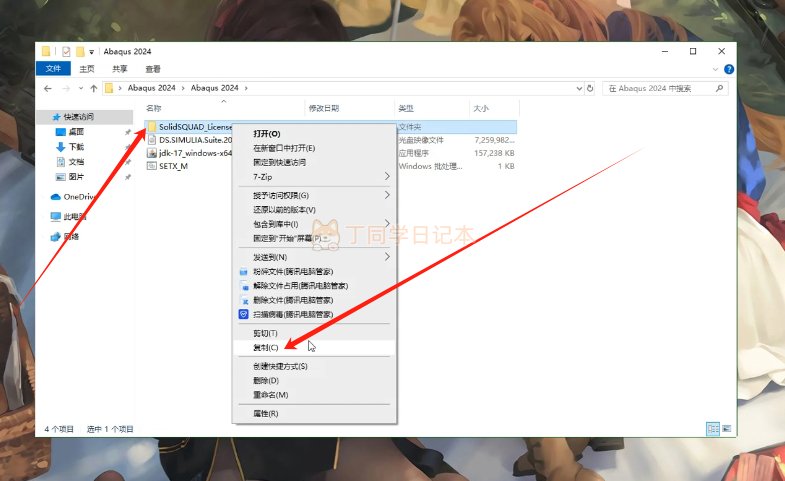Expand the 7-Zip submenu
This screenshot has height=481, width=785.
314,177
